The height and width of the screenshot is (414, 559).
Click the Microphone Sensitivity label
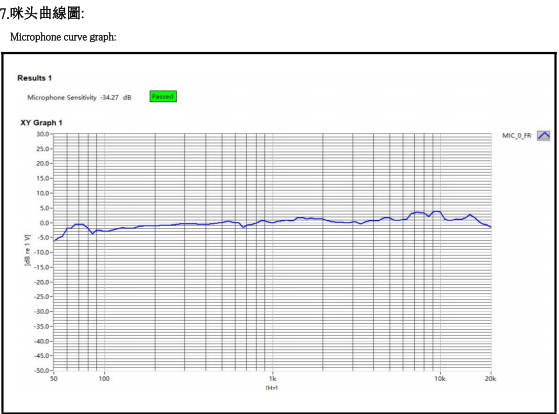[62, 97]
